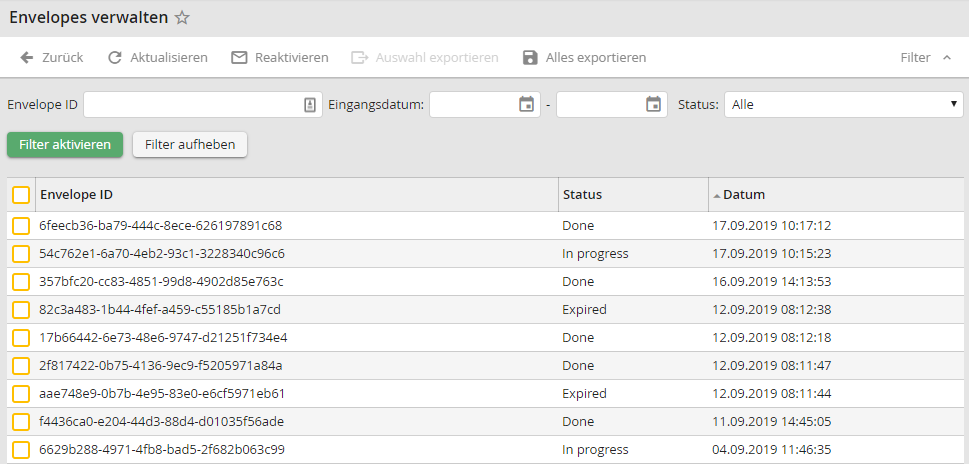
Task: Click the Alles exportieren toolbar item
Action: coord(595,58)
